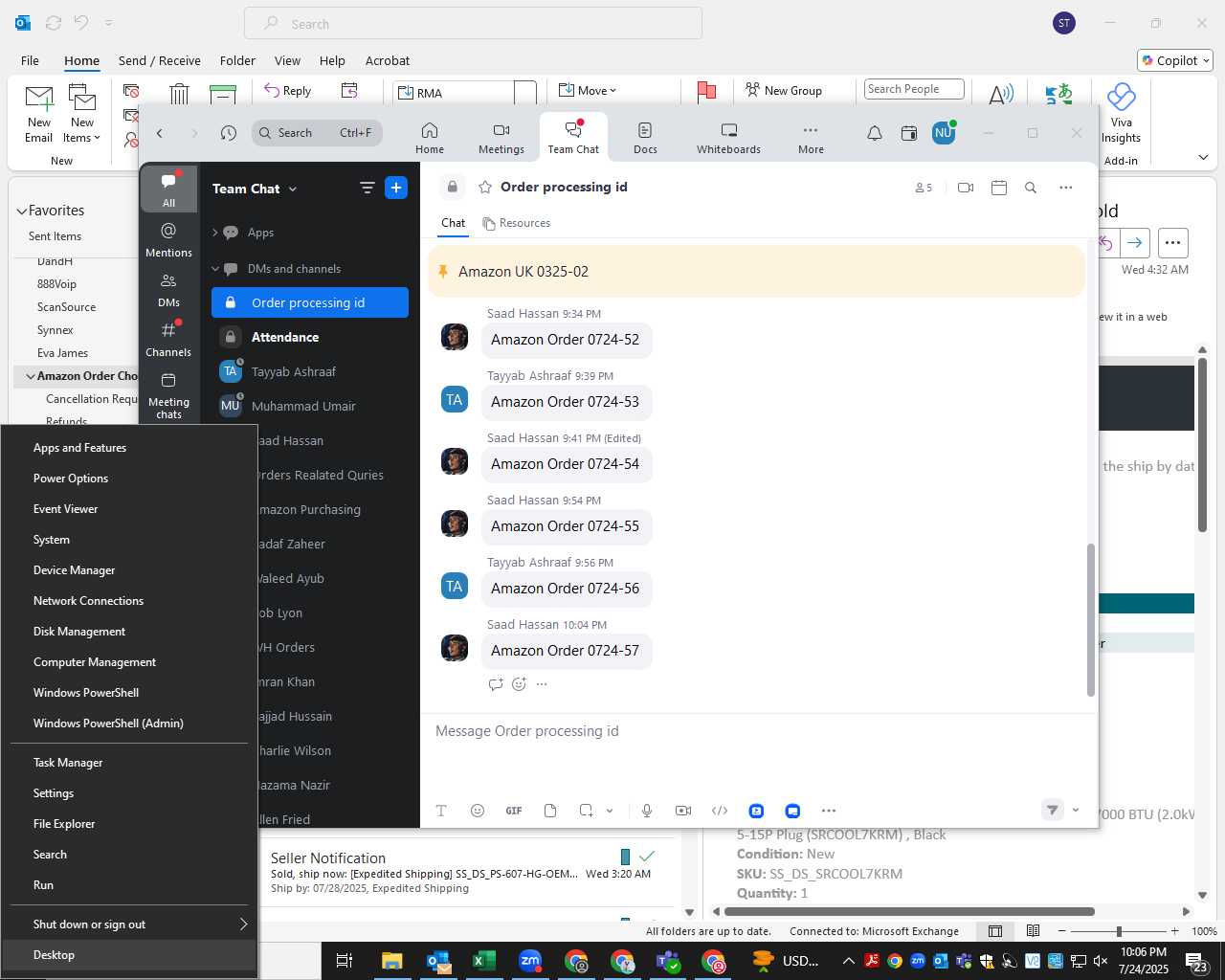The height and width of the screenshot is (980, 1225).
Task: Adjust the Outlook zoom slider handle
Action: [1119, 931]
